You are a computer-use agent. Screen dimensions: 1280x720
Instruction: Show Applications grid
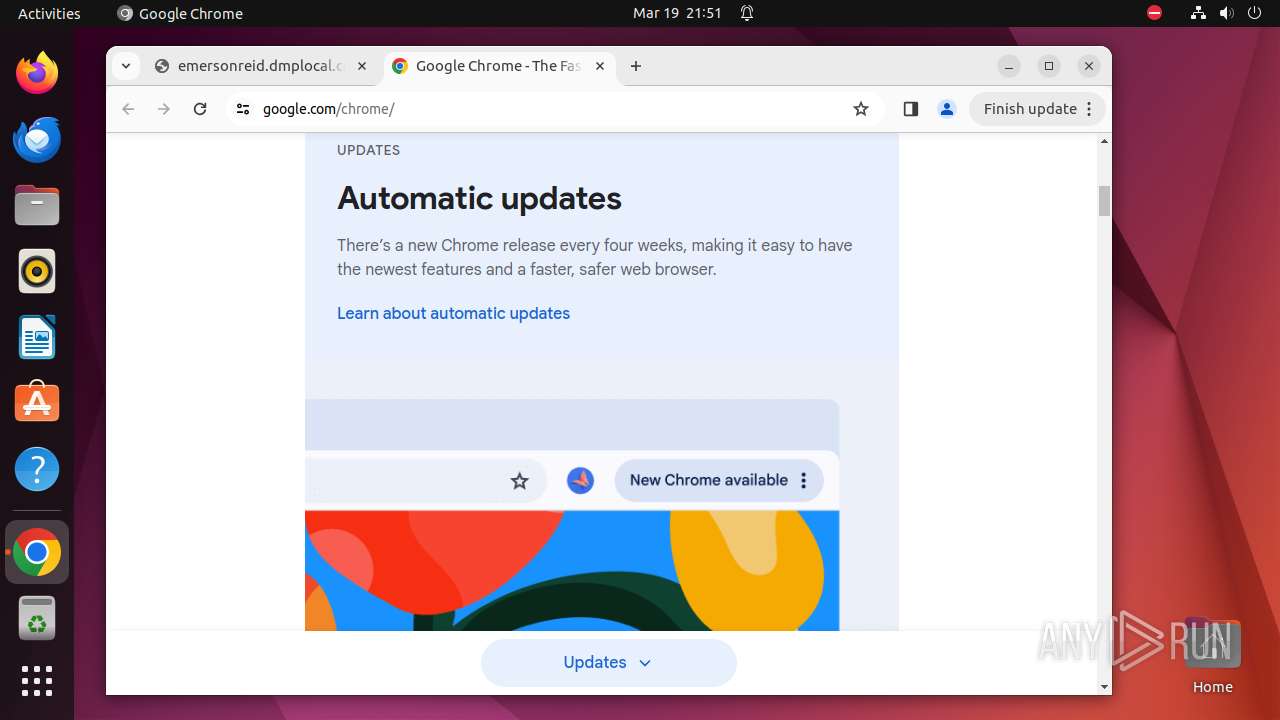click(x=37, y=681)
